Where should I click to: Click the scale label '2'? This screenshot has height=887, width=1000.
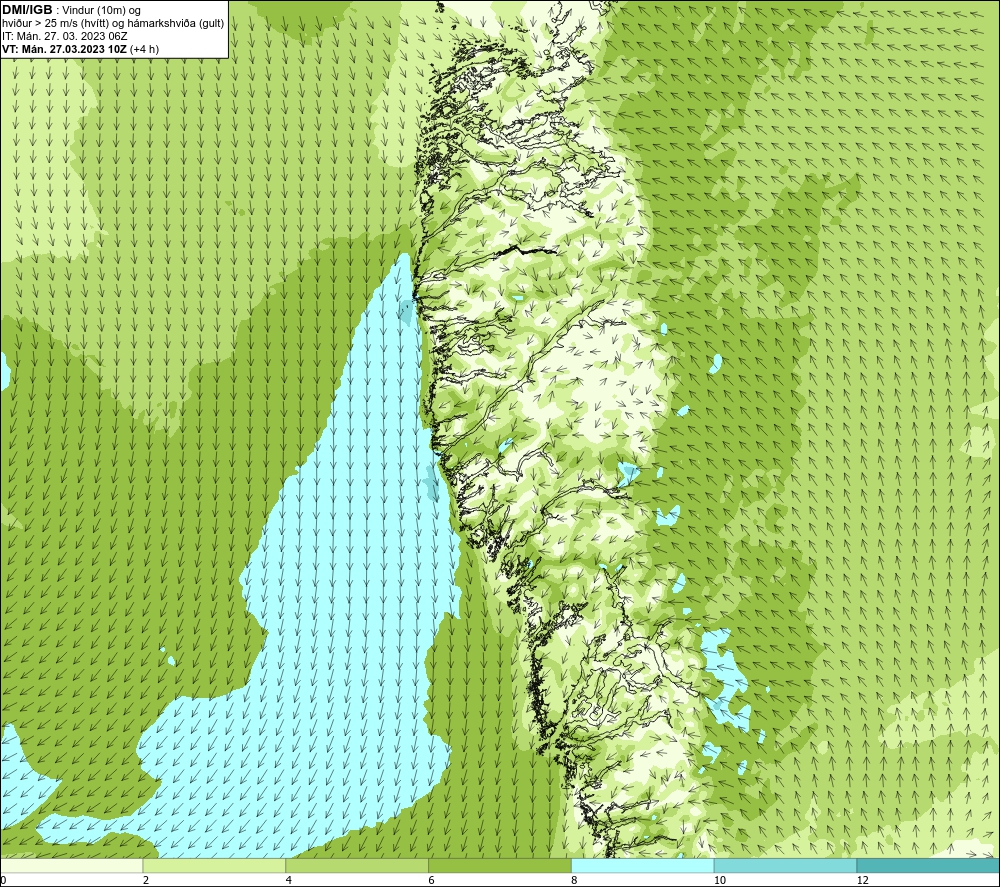(x=146, y=881)
